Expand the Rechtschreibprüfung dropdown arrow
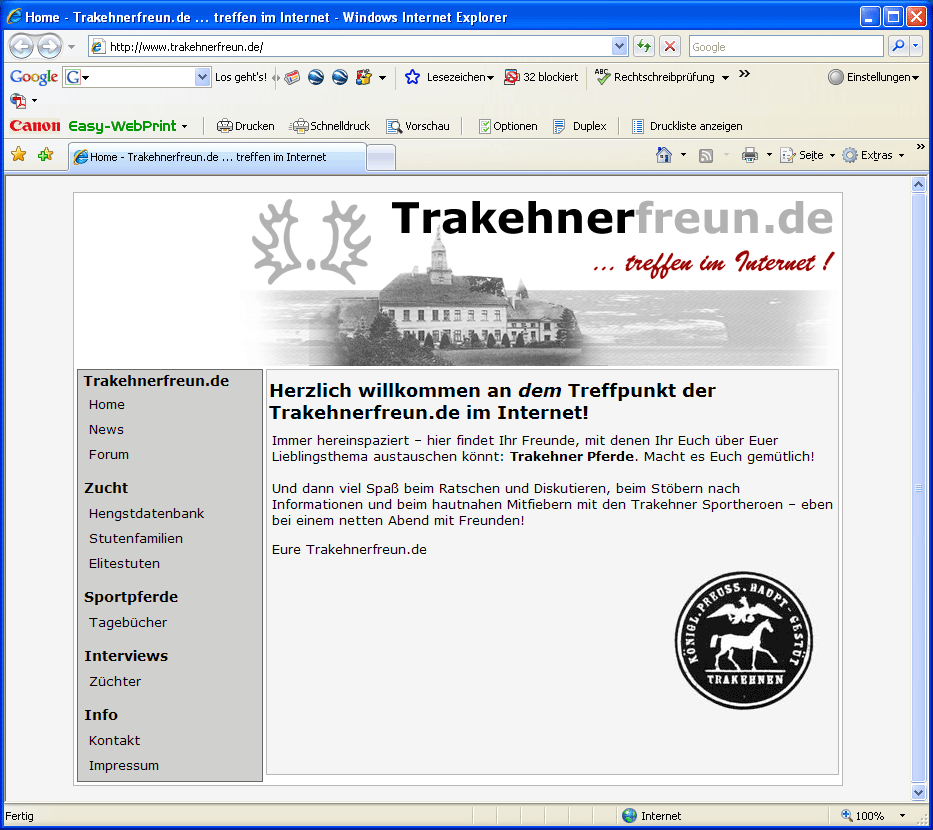 pyautogui.click(x=725, y=77)
